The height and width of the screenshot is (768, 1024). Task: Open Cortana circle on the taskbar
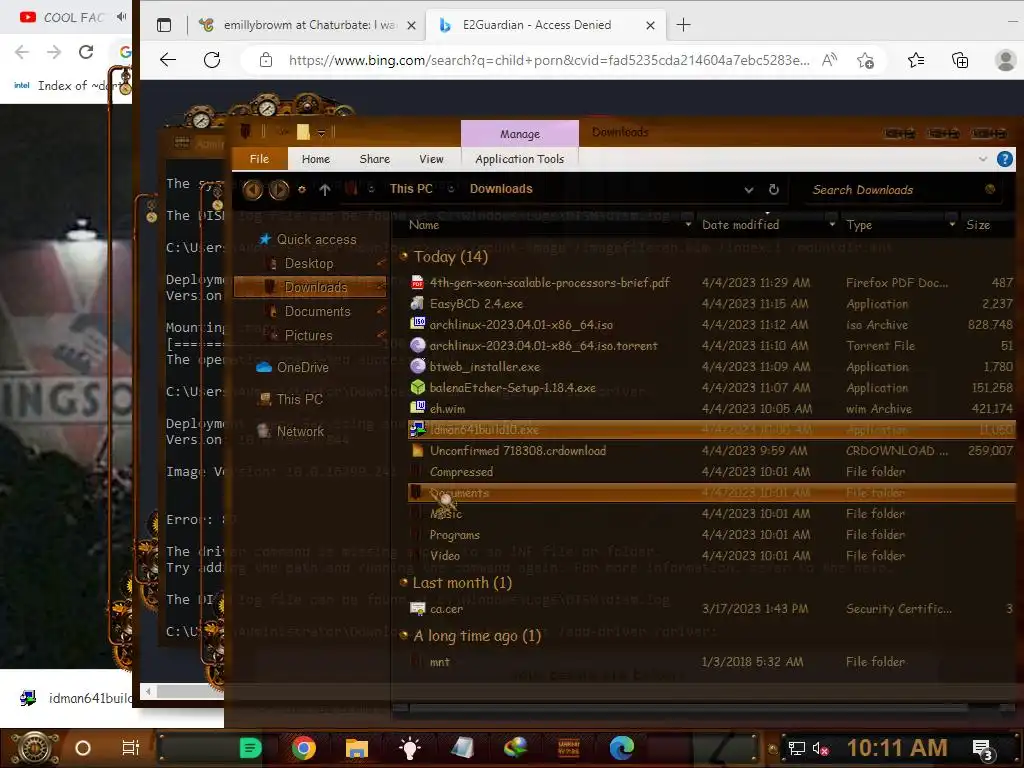point(83,748)
